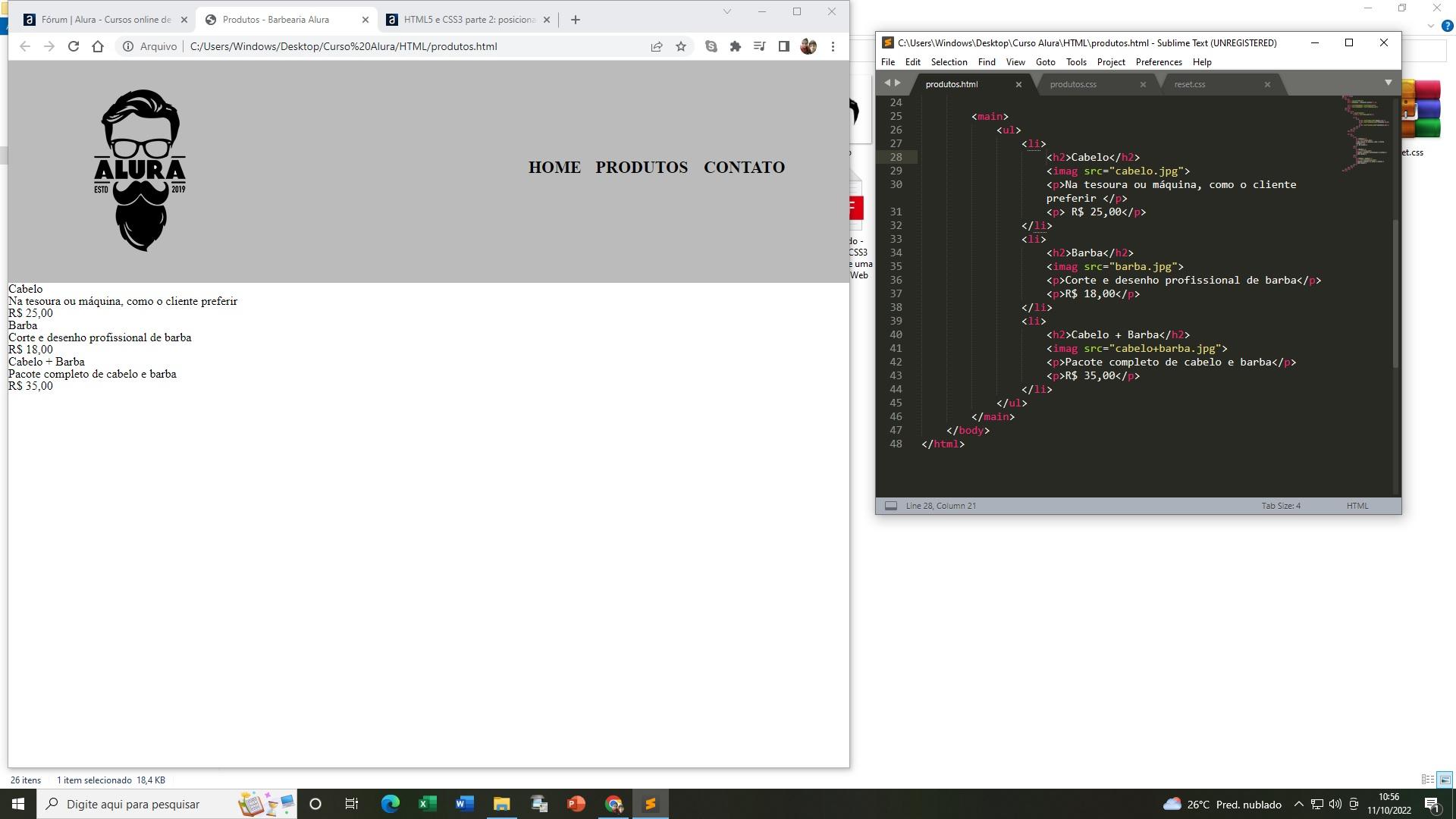Click the CONTATO navigation link
The width and height of the screenshot is (1456, 819).
(744, 167)
